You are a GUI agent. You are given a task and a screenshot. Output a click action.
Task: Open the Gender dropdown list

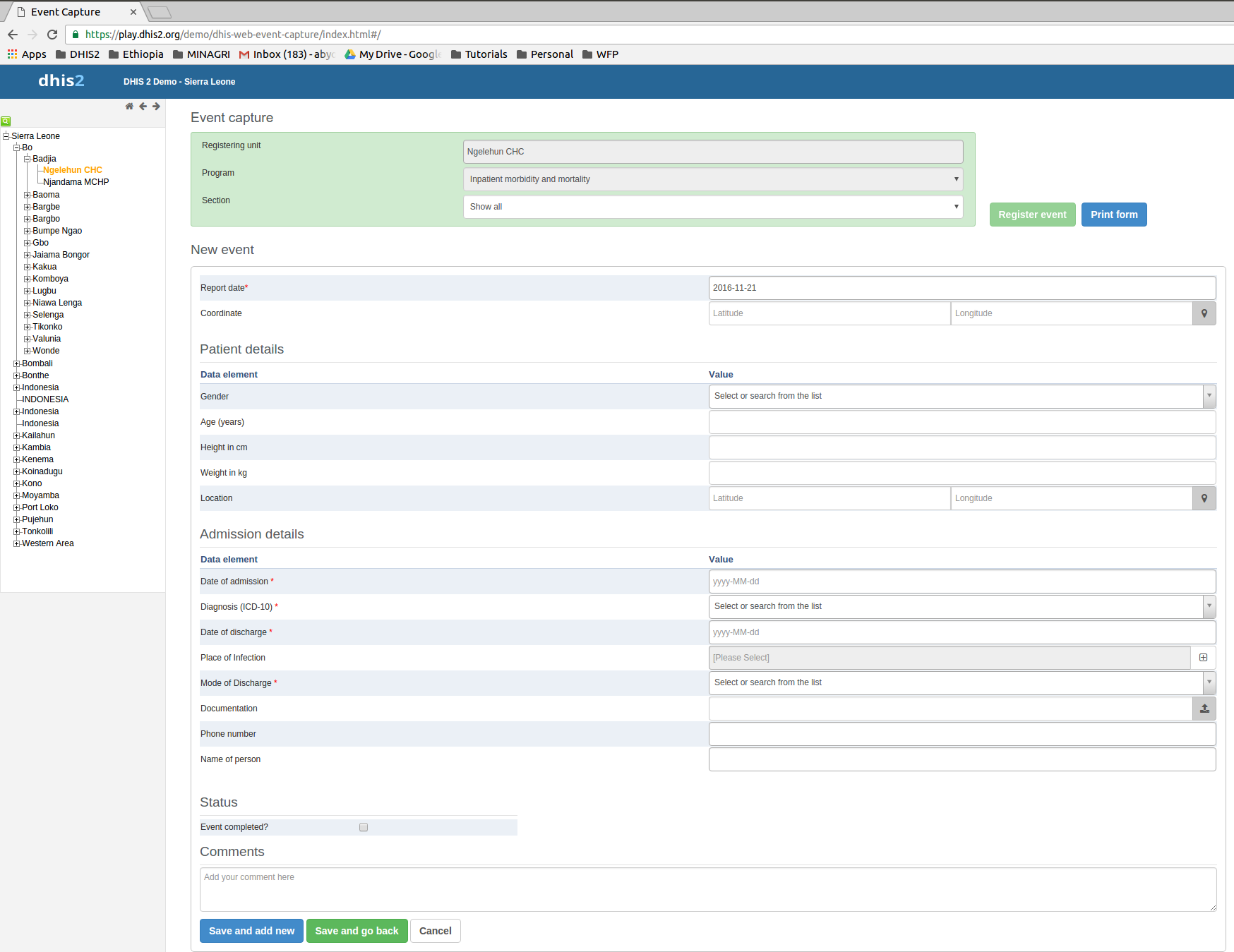[1209, 396]
